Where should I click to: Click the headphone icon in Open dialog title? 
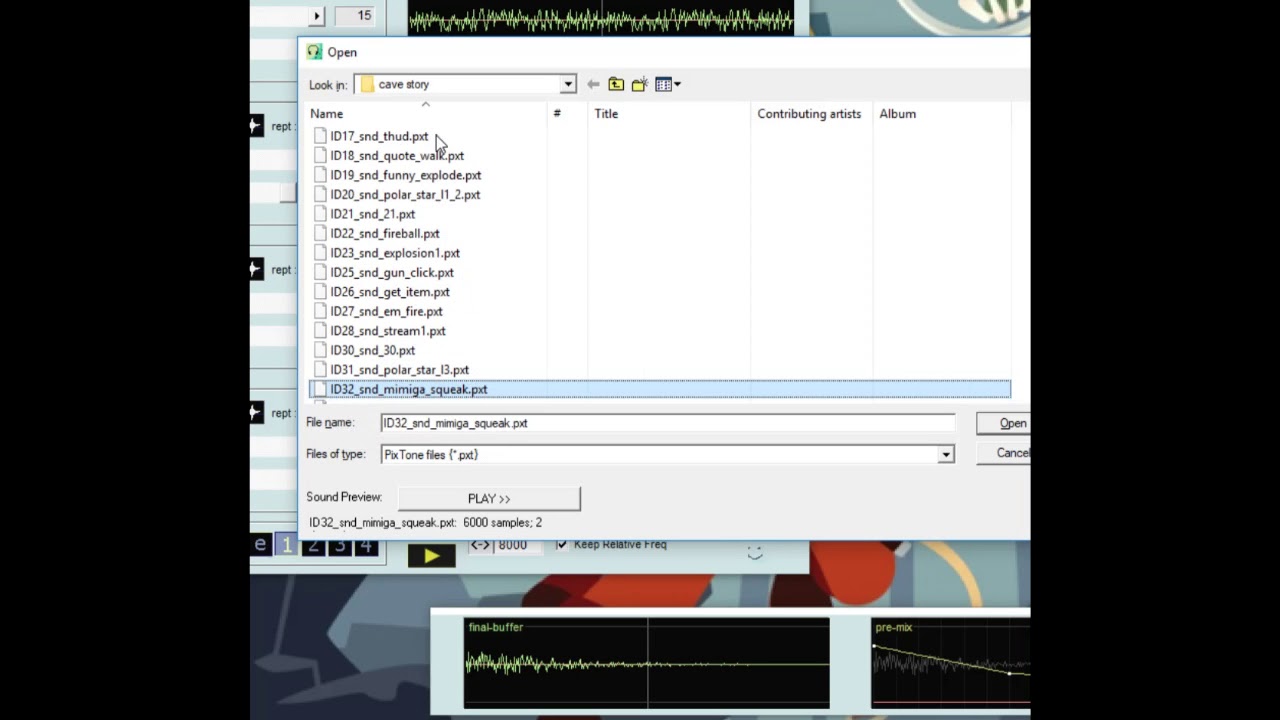coord(314,52)
